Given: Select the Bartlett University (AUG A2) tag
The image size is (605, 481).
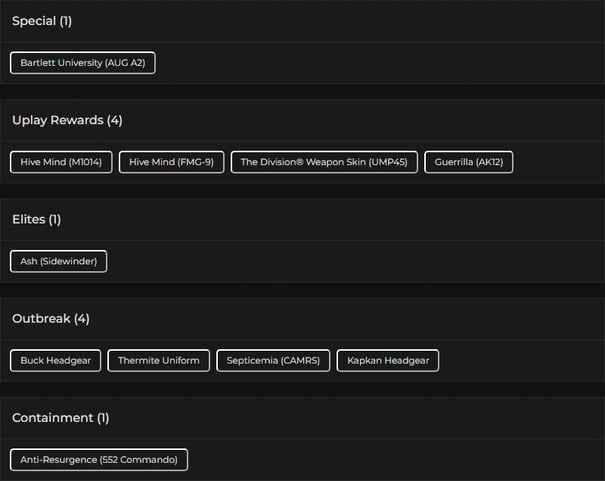Looking at the screenshot, I should point(83,63).
